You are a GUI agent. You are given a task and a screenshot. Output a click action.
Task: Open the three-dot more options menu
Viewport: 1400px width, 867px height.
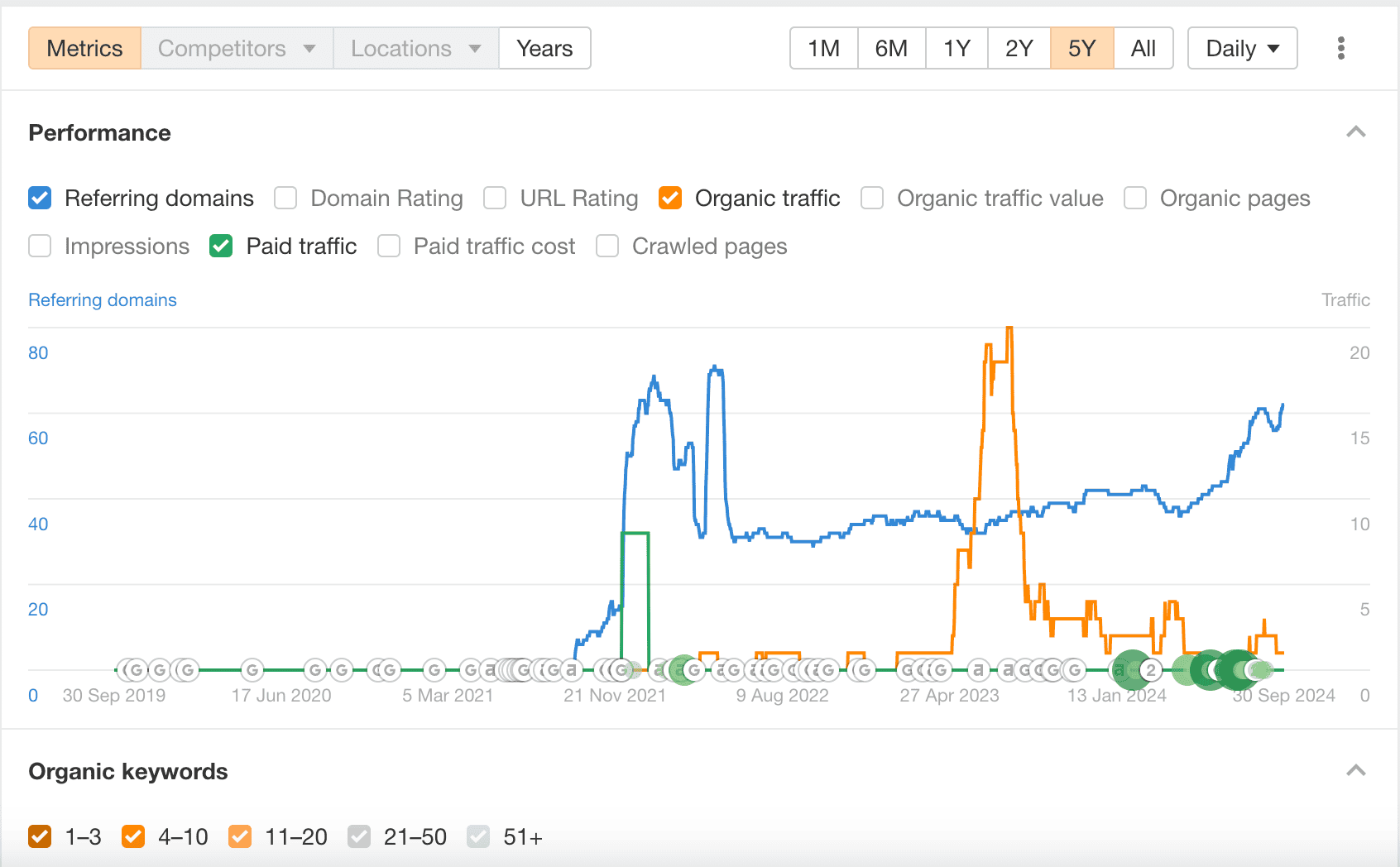pyautogui.click(x=1340, y=48)
